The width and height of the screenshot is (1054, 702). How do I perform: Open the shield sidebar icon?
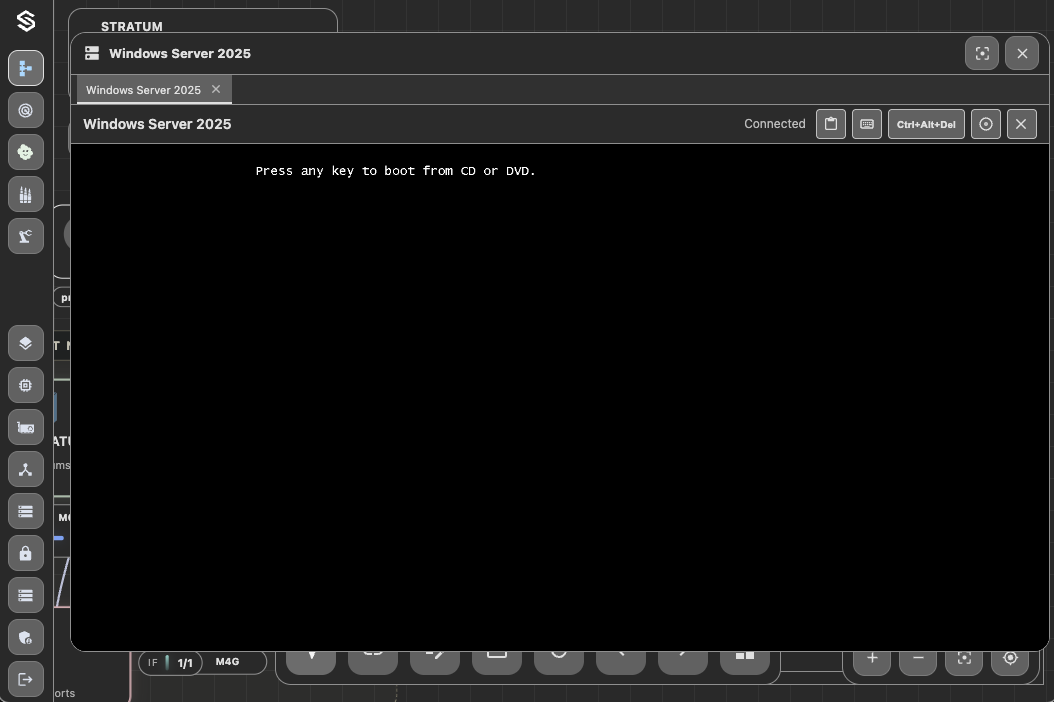tap(26, 637)
